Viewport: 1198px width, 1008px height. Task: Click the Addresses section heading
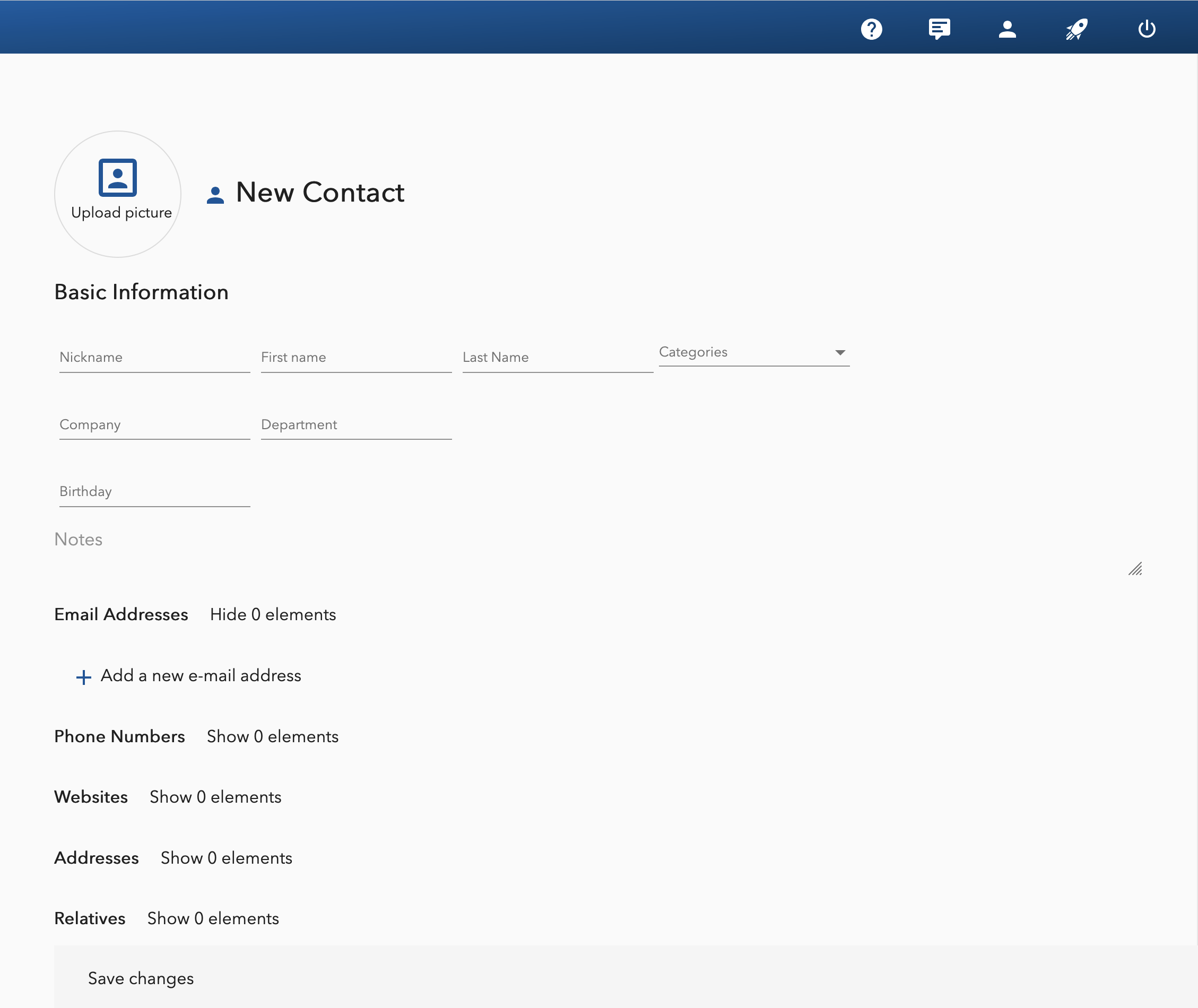tap(97, 858)
